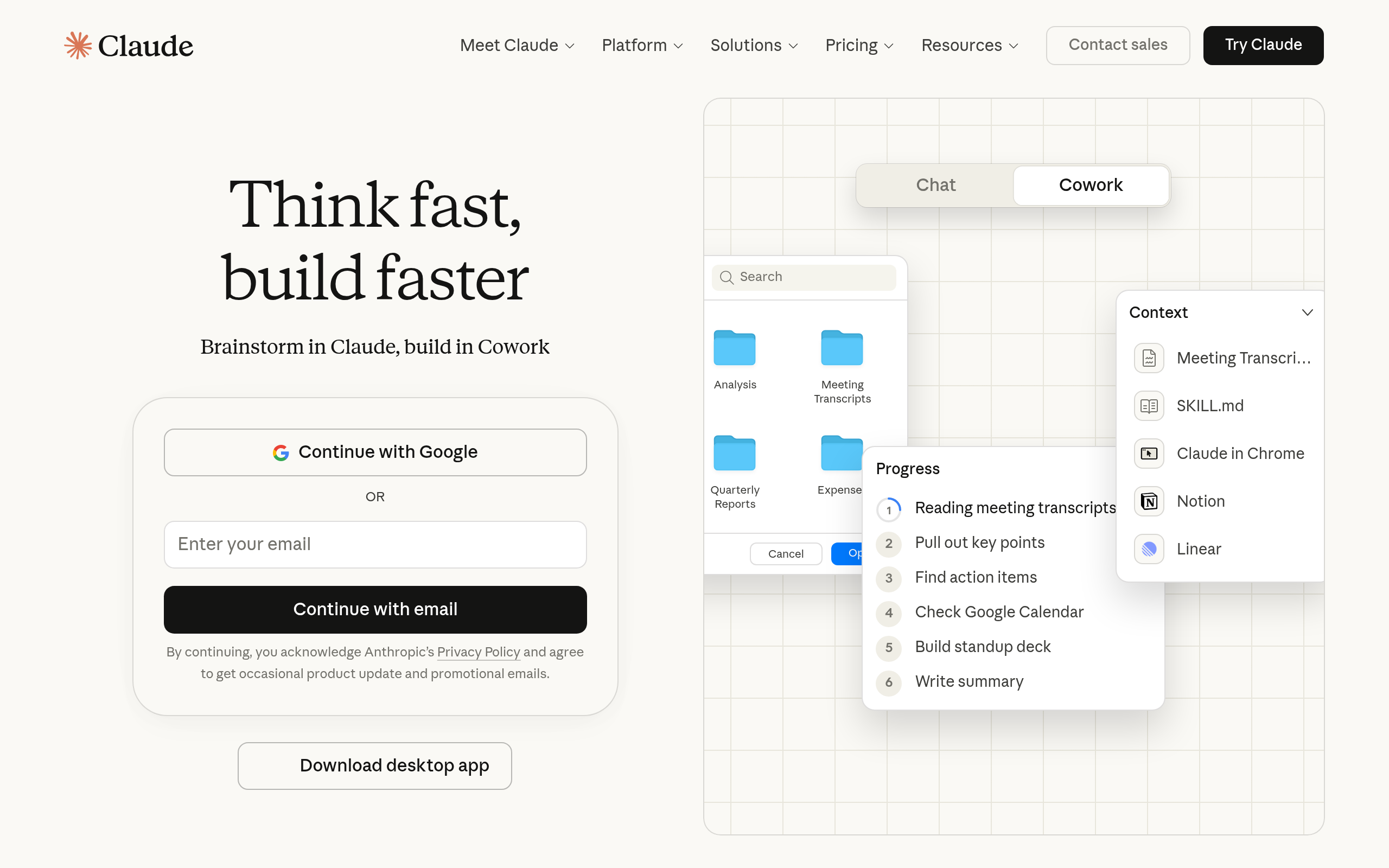
Task: Expand the Meet Claude dropdown menu
Action: pos(517,46)
